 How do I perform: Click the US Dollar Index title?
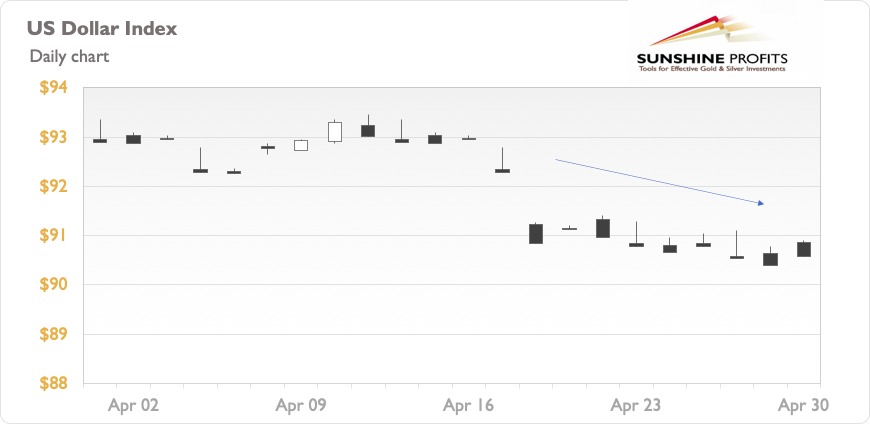coord(102,29)
